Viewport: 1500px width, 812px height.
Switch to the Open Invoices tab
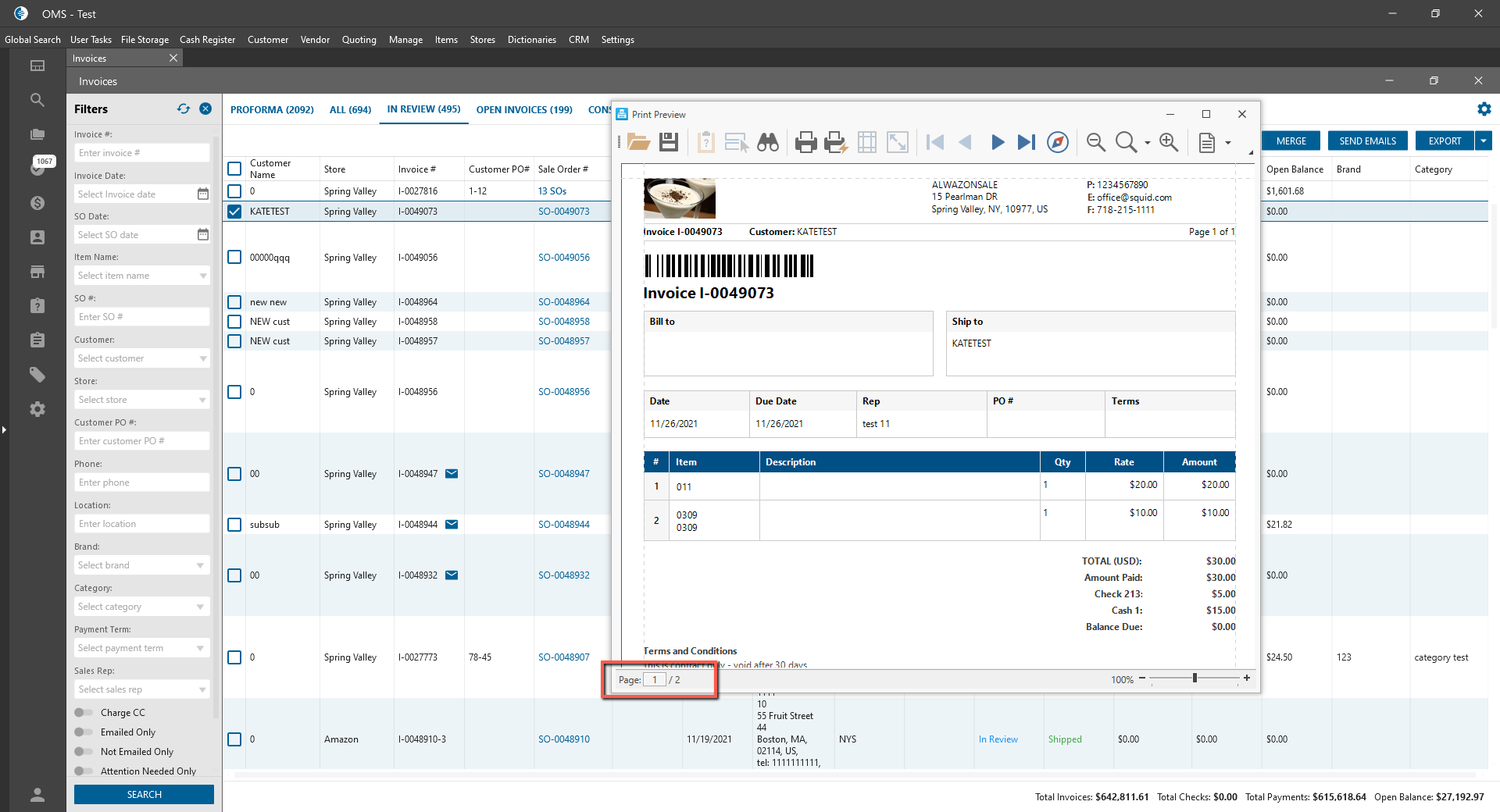click(x=524, y=110)
